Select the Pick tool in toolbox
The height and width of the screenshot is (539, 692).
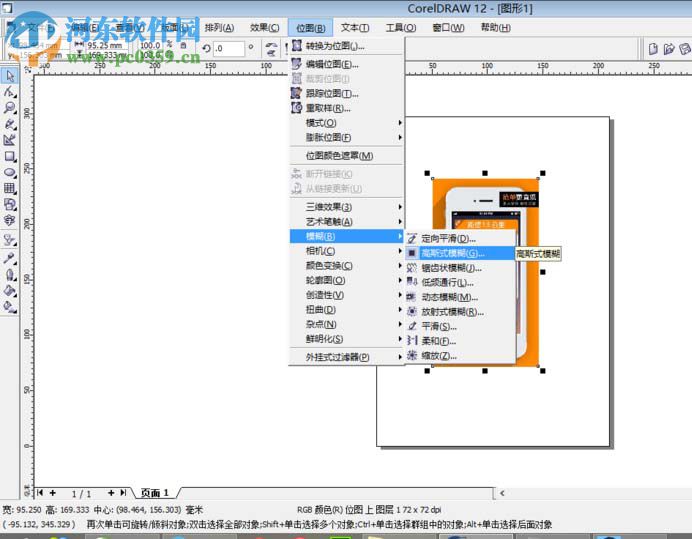pyautogui.click(x=10, y=76)
